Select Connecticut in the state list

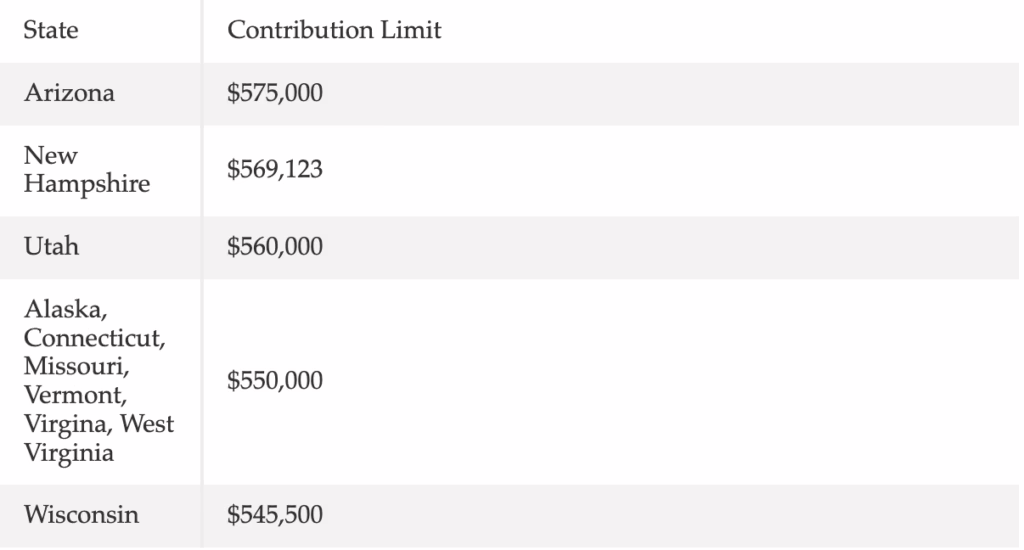[x=94, y=337]
